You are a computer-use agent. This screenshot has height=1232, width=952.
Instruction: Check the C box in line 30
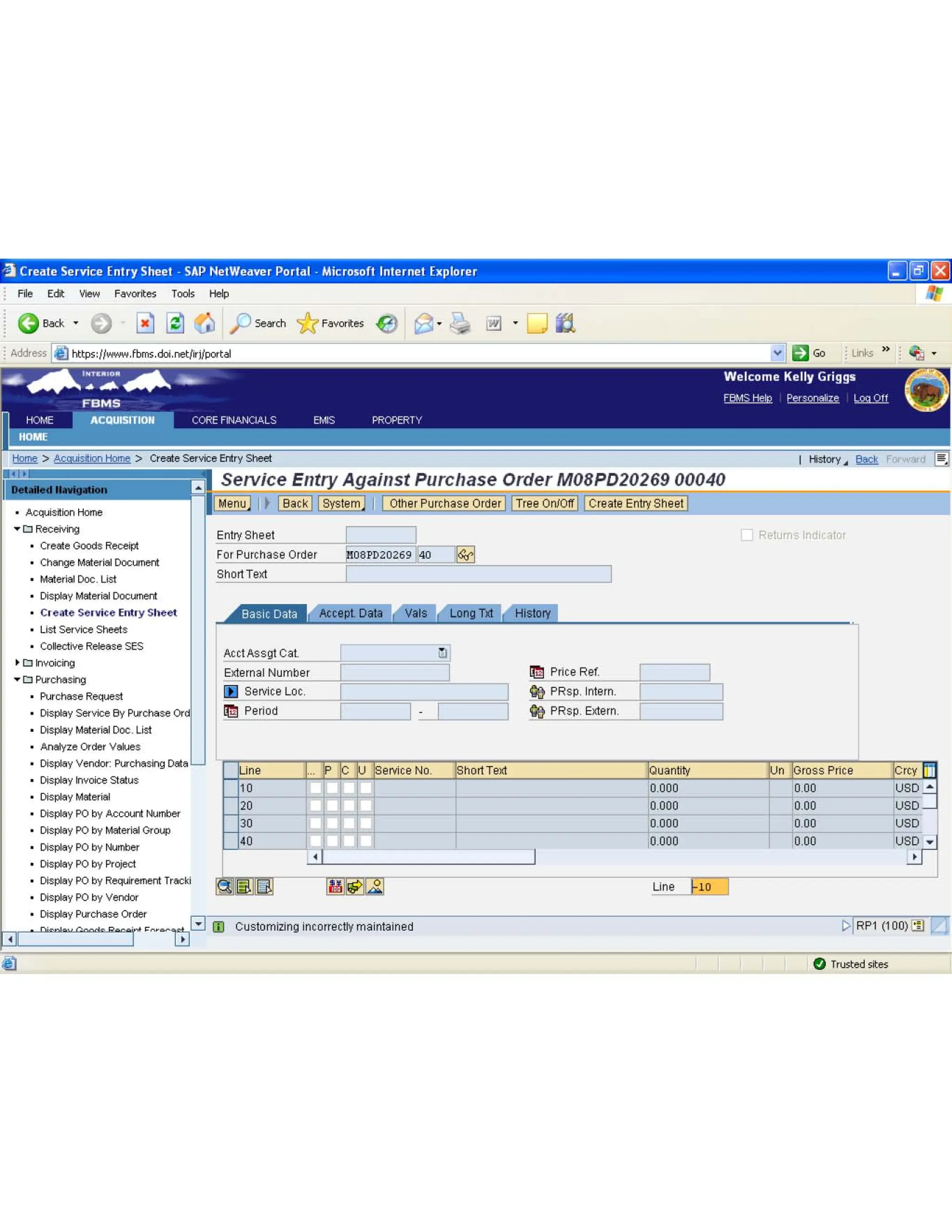[349, 823]
